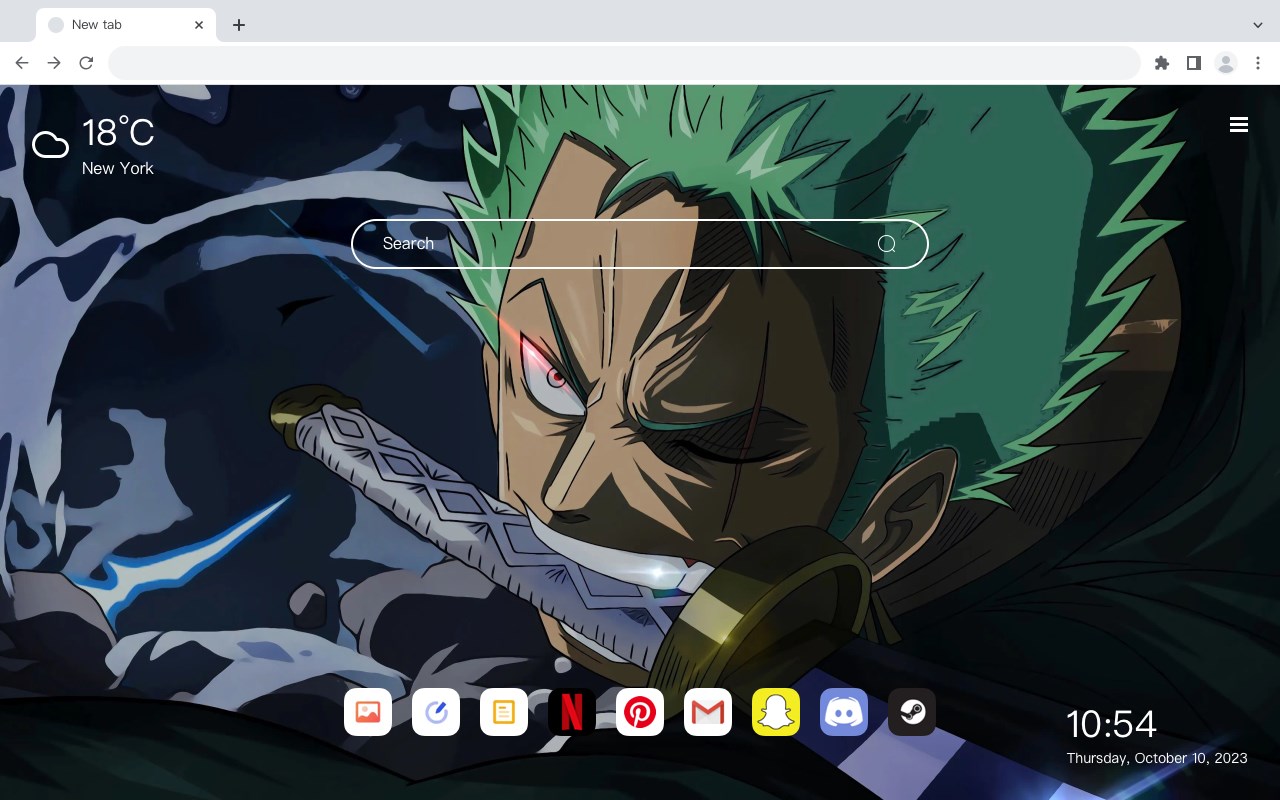The height and width of the screenshot is (800, 1280).
Task: Click the 18°C temperature reading
Action: tap(118, 133)
